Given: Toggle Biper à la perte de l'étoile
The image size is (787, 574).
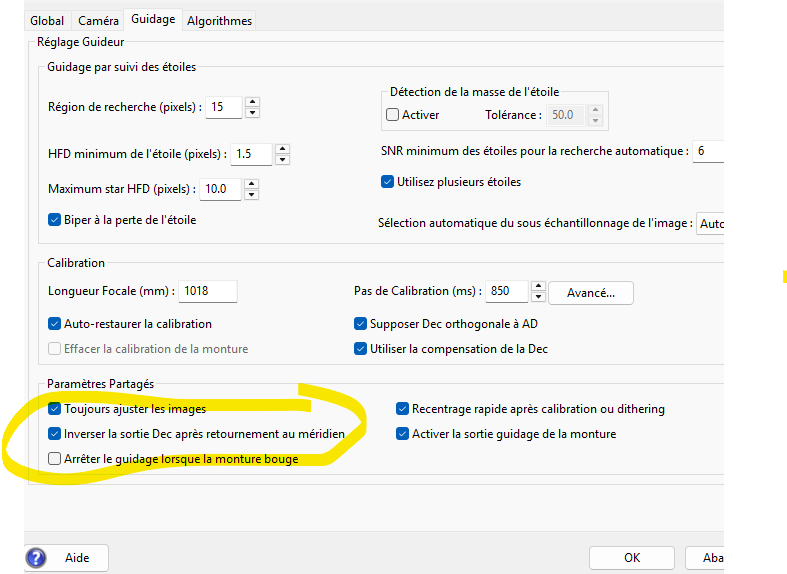Looking at the screenshot, I should coord(54,220).
